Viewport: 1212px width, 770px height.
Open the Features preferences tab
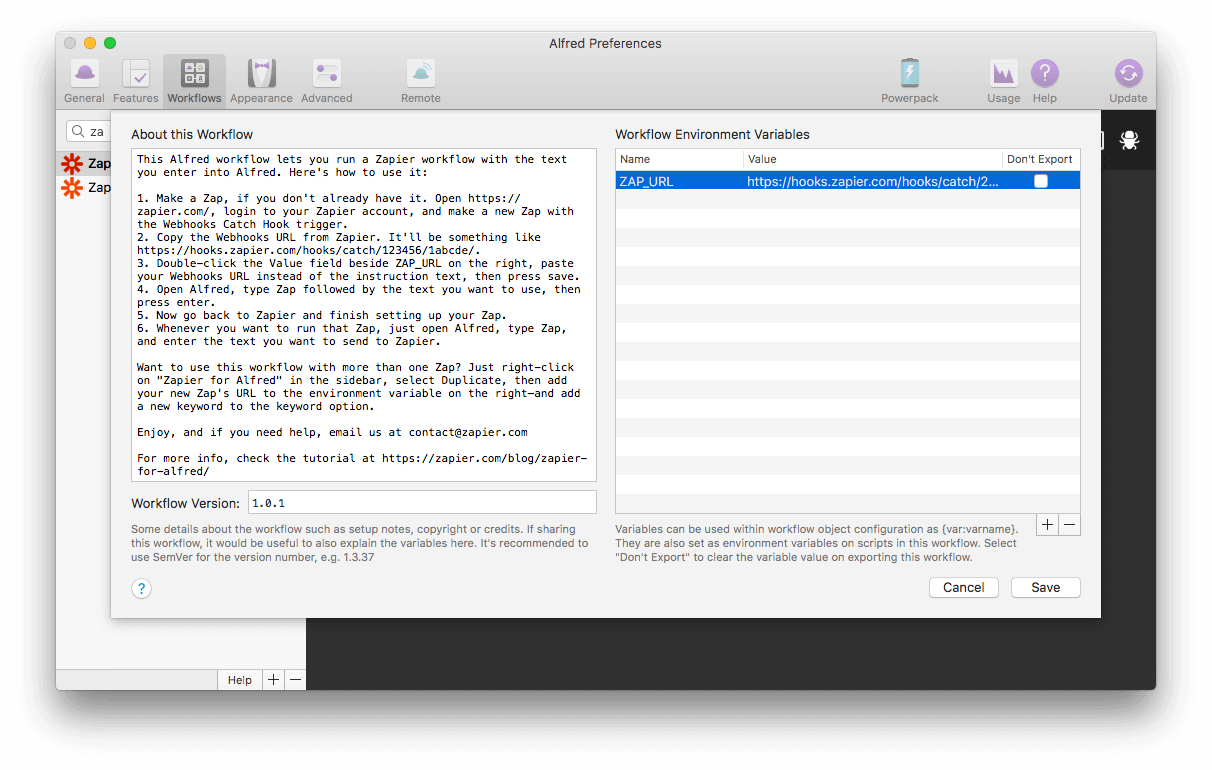[x=135, y=80]
